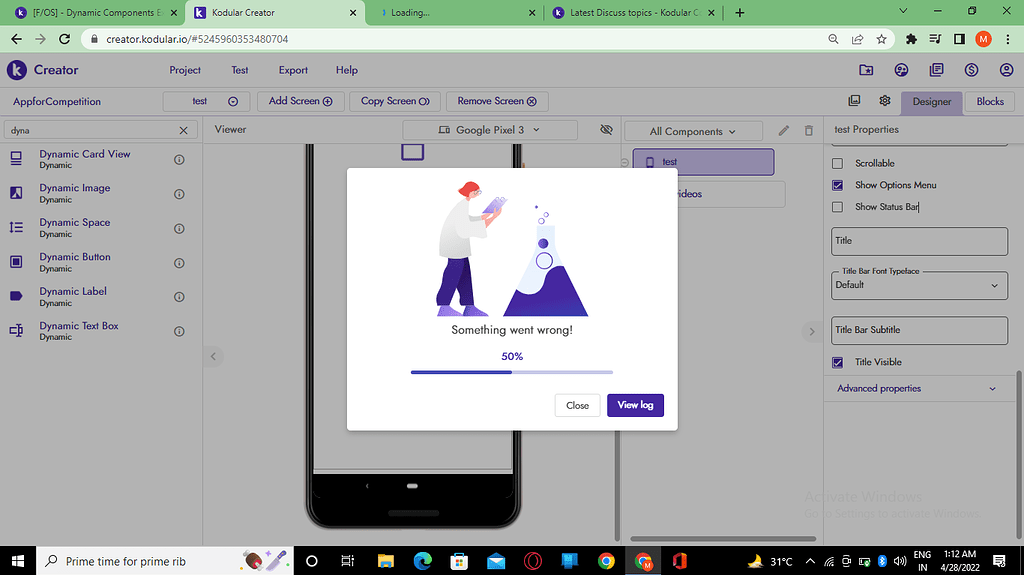Switch to the Blocks tab
The width and height of the screenshot is (1024, 575).
[x=990, y=101]
